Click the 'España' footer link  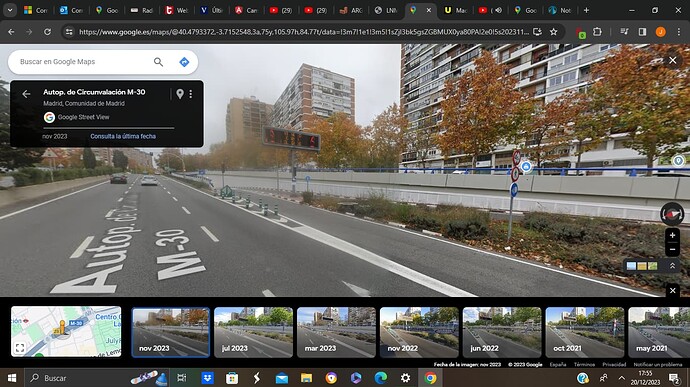point(558,365)
